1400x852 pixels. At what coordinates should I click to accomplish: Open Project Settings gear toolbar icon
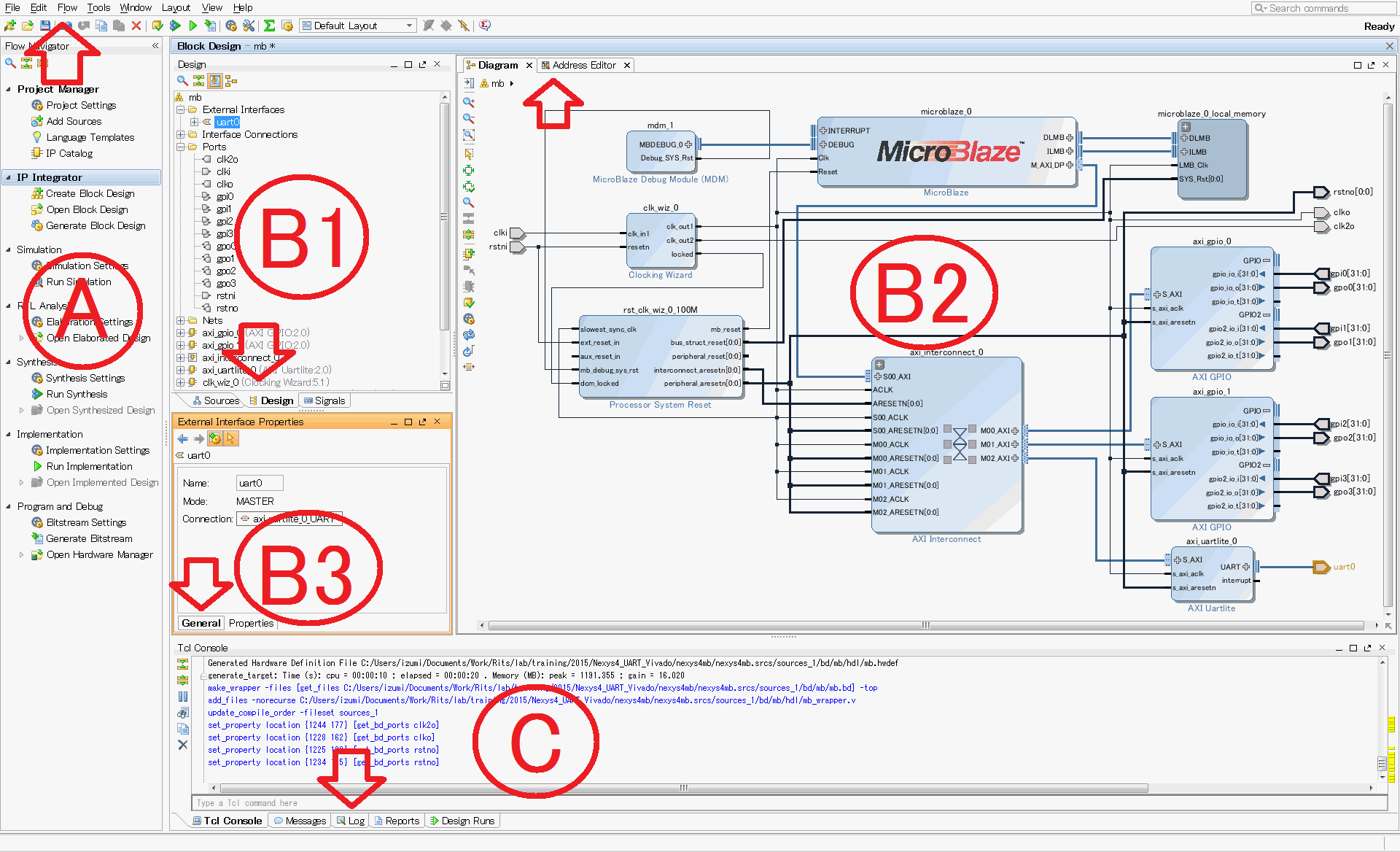click(231, 26)
